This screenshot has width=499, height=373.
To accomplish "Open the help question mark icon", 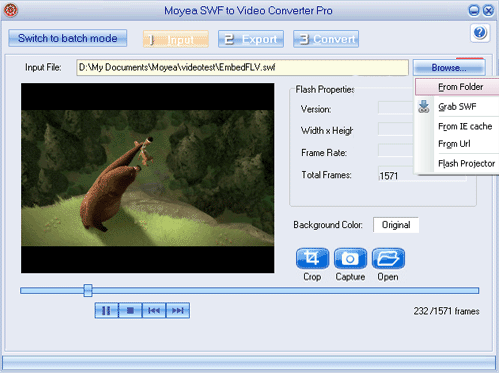I will click(480, 33).
